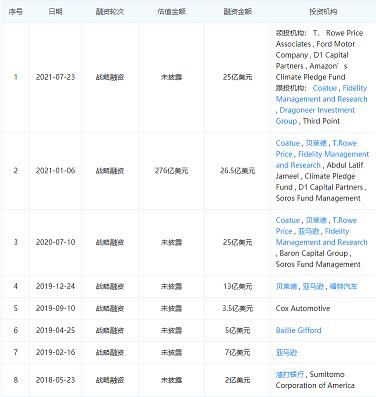Click the 融资金额 column header

(x=238, y=12)
